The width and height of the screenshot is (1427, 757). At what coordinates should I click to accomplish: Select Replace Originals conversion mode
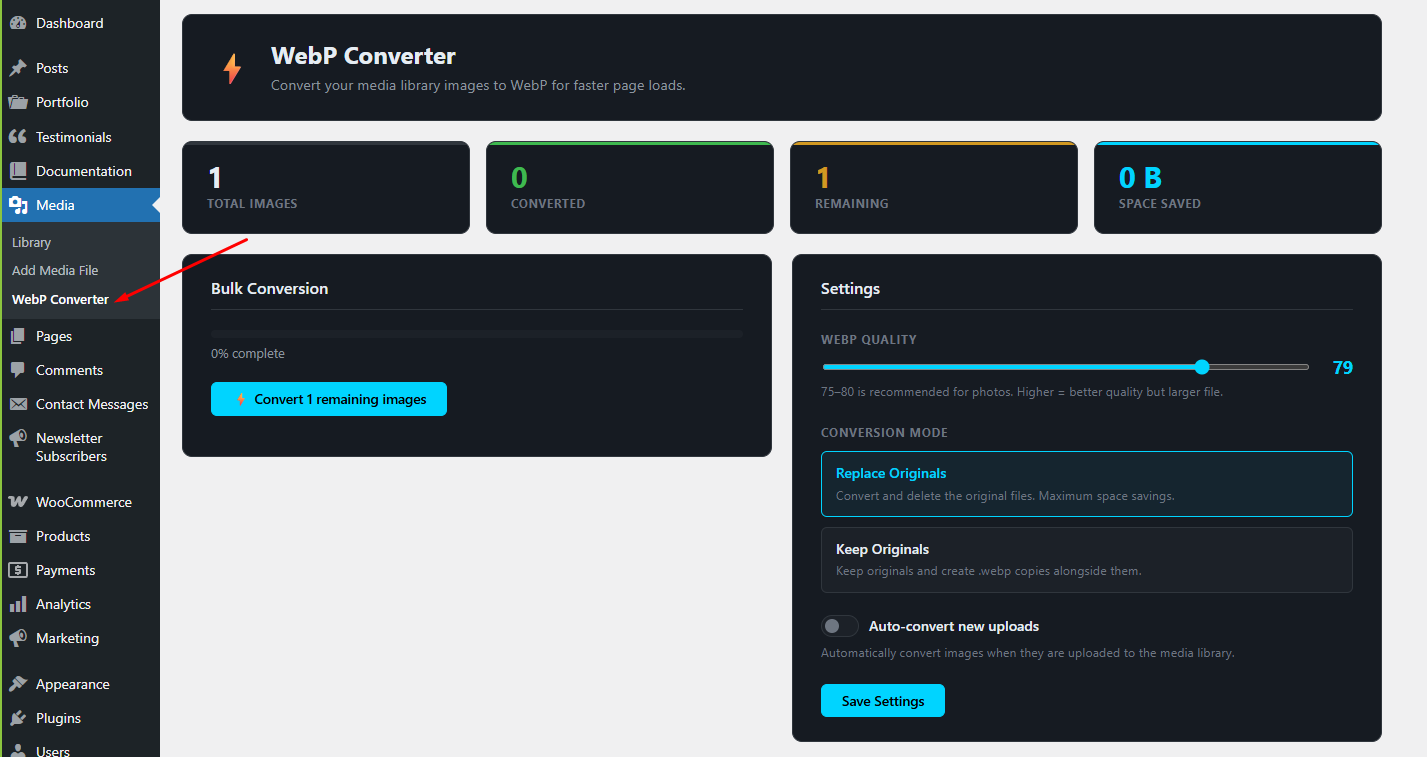[x=1086, y=484]
